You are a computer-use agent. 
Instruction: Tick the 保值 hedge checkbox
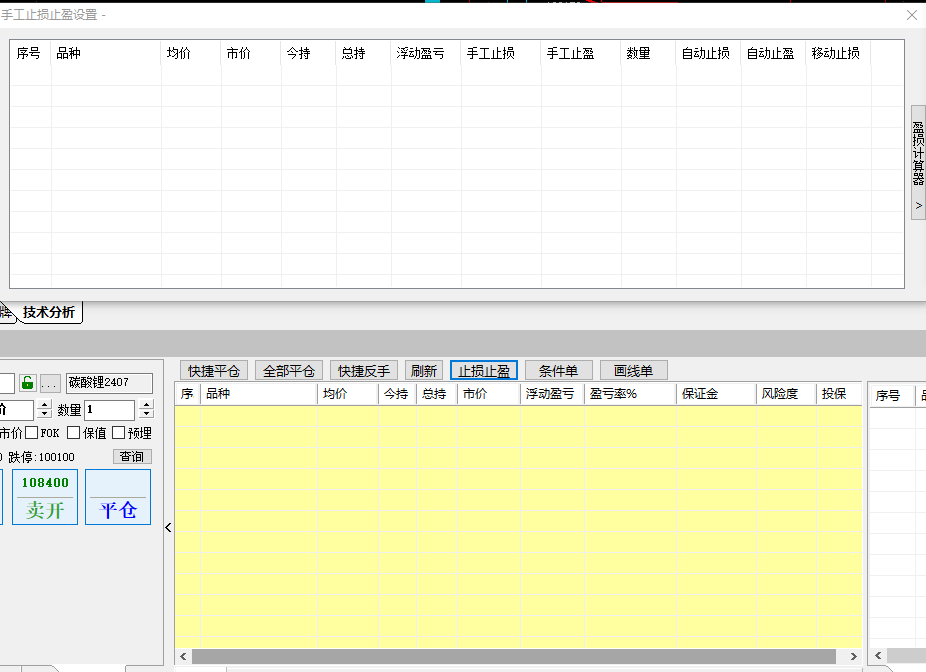click(74, 433)
